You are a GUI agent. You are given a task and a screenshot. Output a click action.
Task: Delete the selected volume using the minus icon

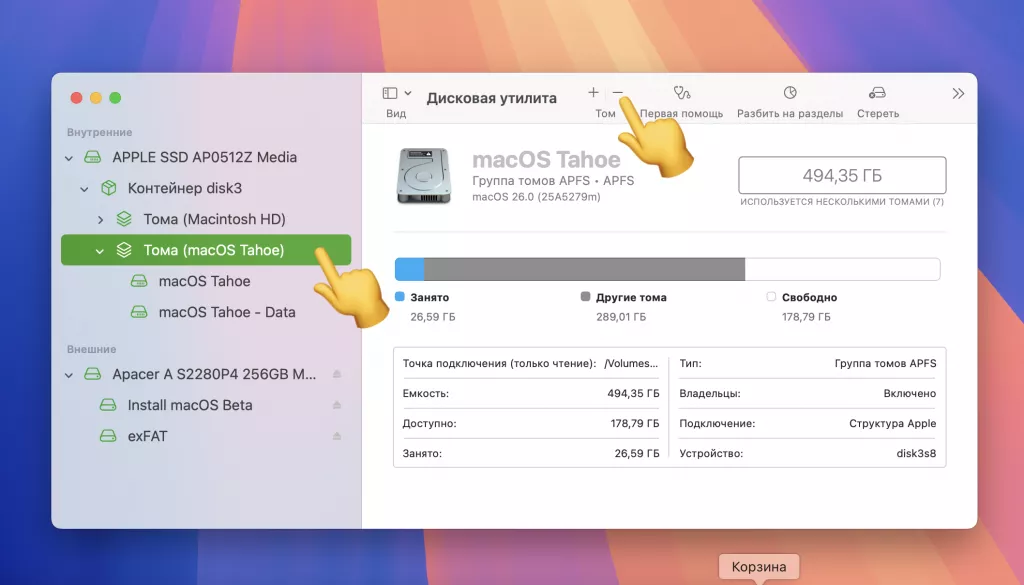click(x=620, y=92)
